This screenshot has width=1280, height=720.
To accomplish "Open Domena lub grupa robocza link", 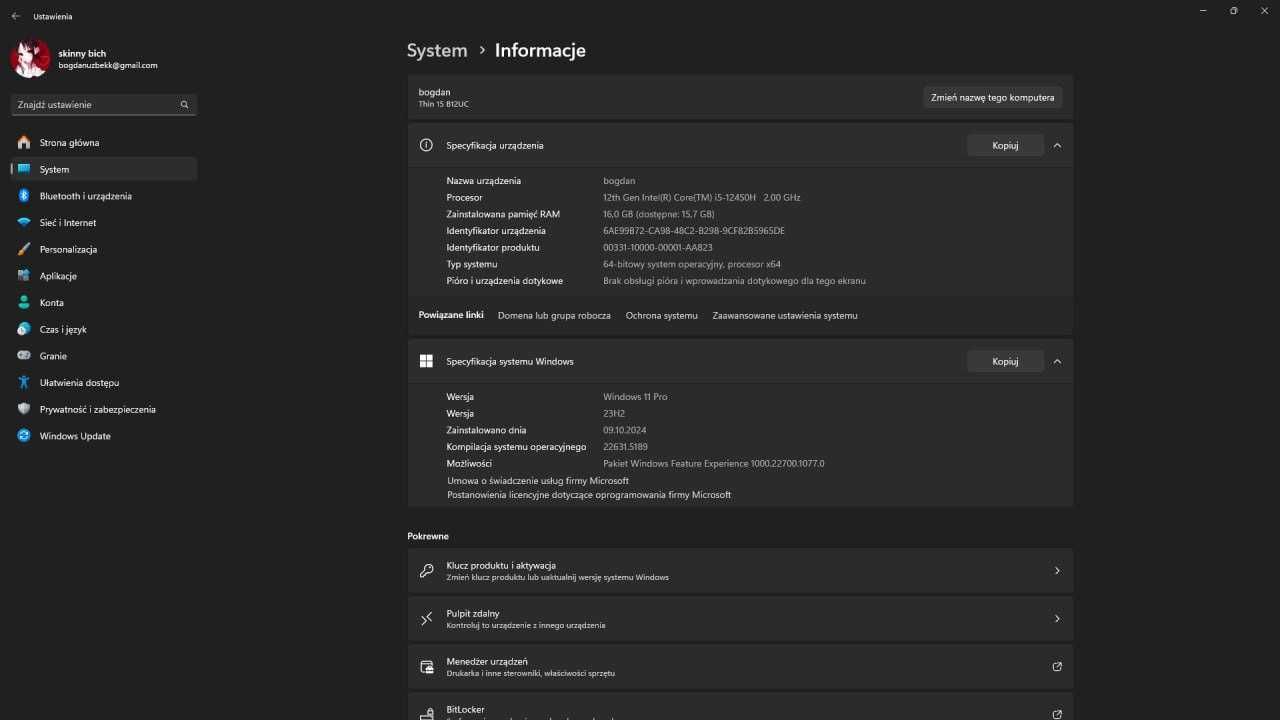I will tap(554, 315).
